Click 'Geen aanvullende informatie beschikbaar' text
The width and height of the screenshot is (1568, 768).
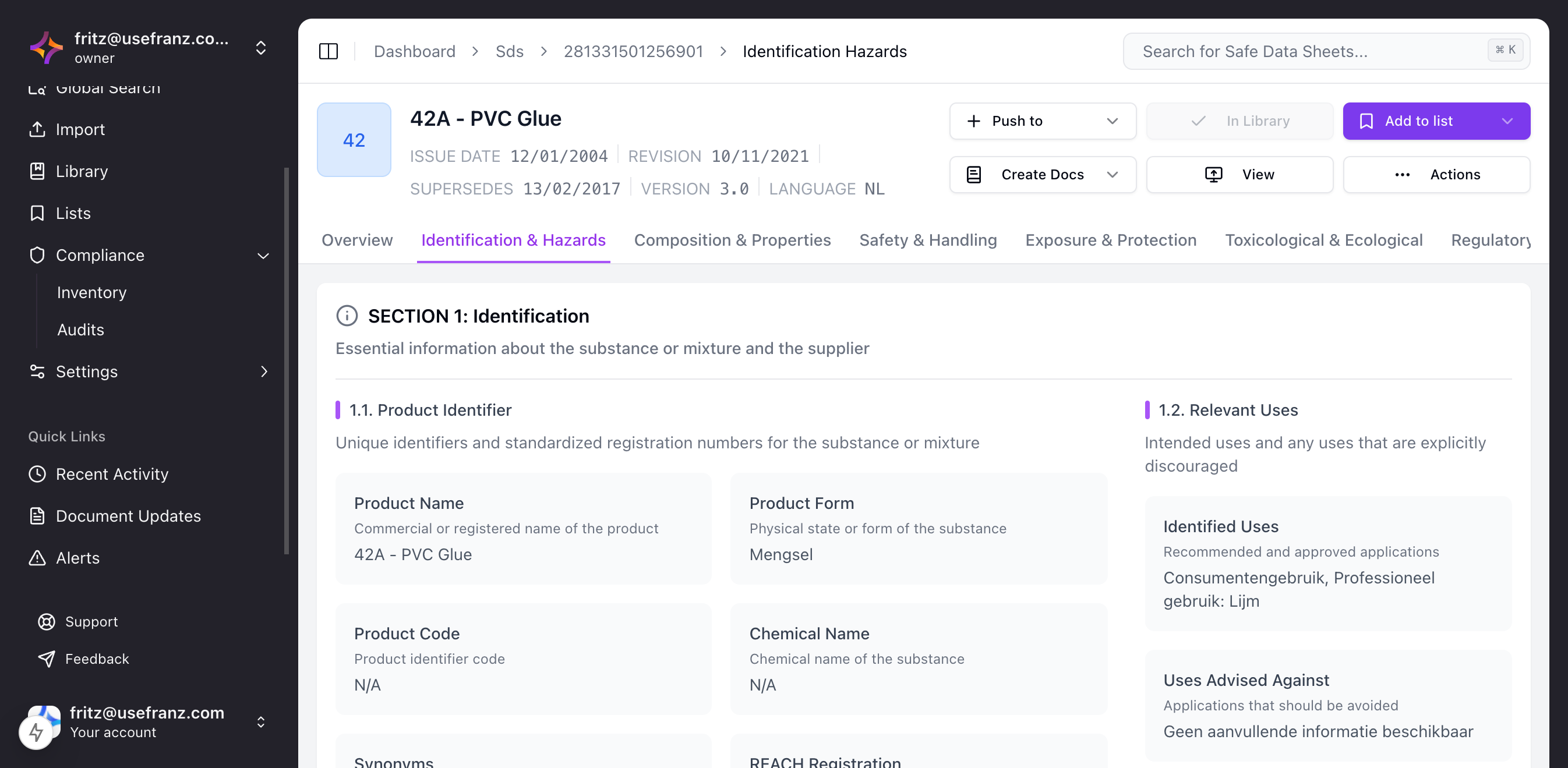(1318, 731)
